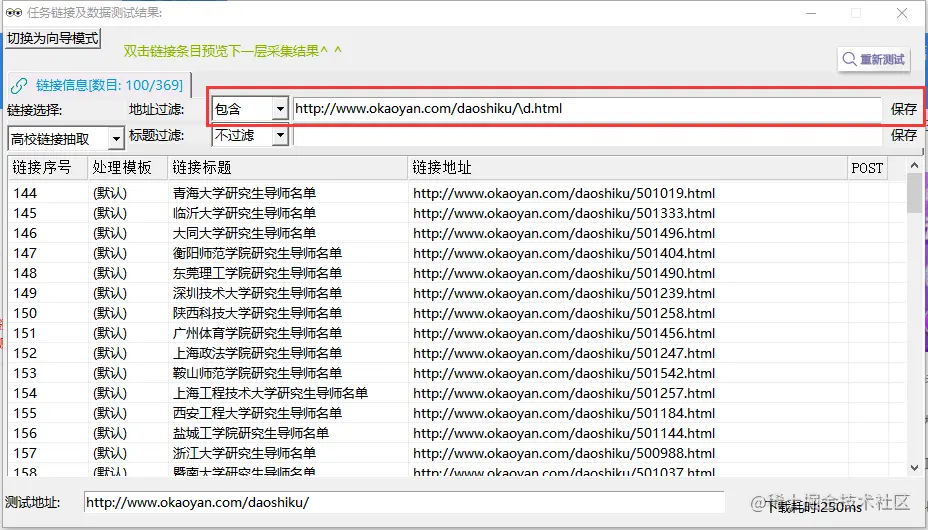This screenshot has height=530, width=928.
Task: Open the 不过滤 title filter dropdown
Action: pos(281,135)
